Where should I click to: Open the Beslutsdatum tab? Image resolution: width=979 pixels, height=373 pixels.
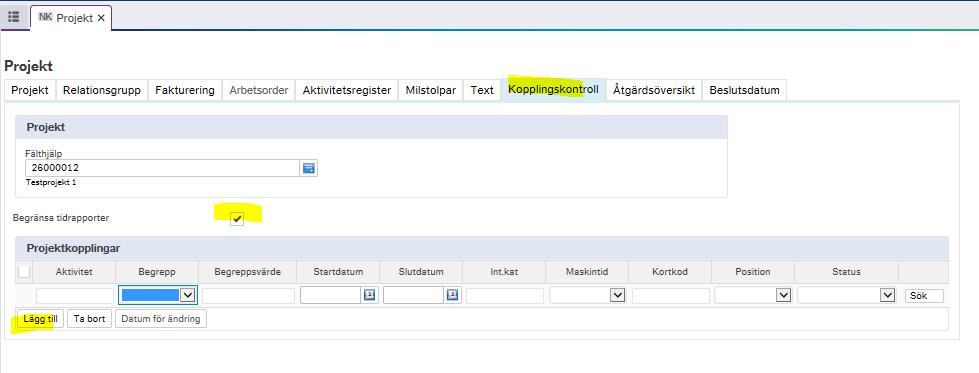744,90
